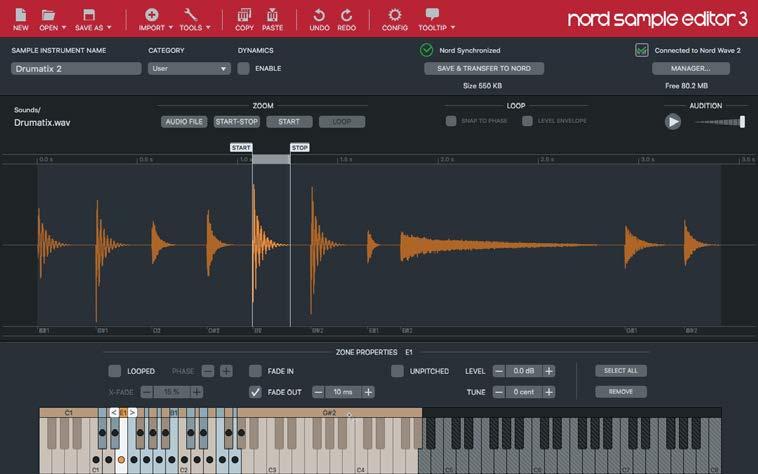Expand the Save As menu arrow
This screenshot has height=474, width=758.
(109, 28)
